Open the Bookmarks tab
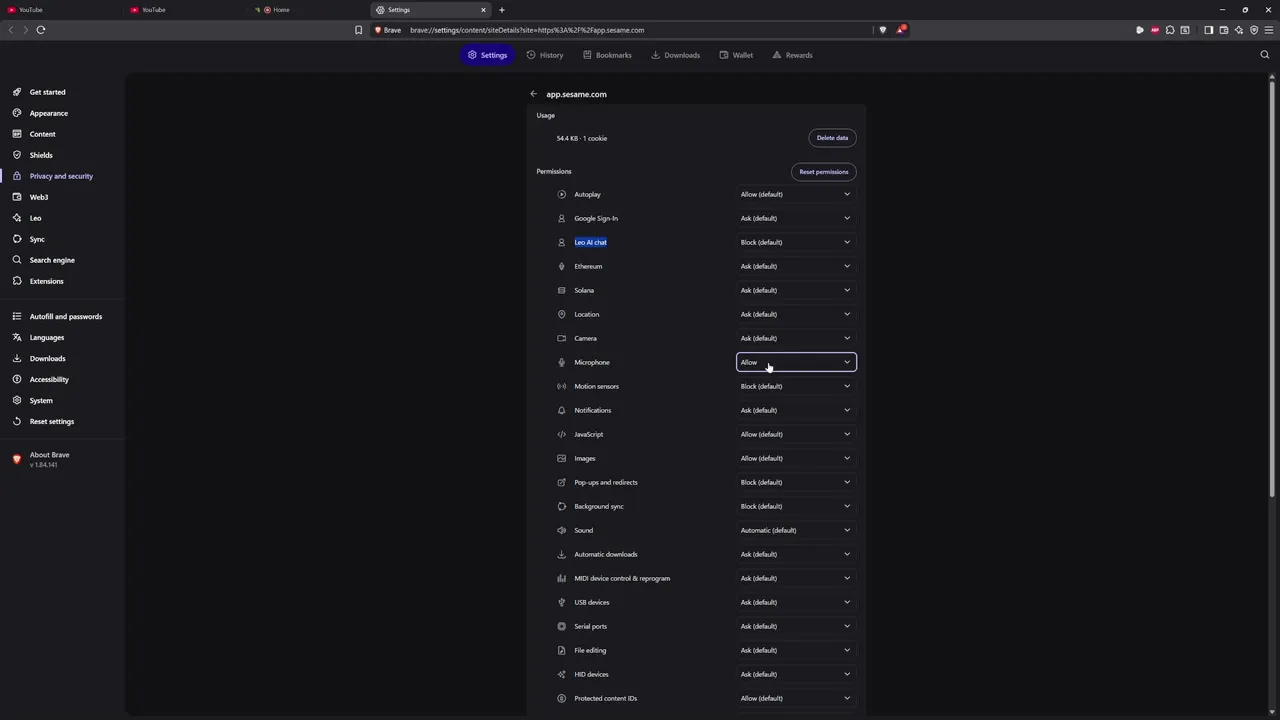 click(x=607, y=55)
